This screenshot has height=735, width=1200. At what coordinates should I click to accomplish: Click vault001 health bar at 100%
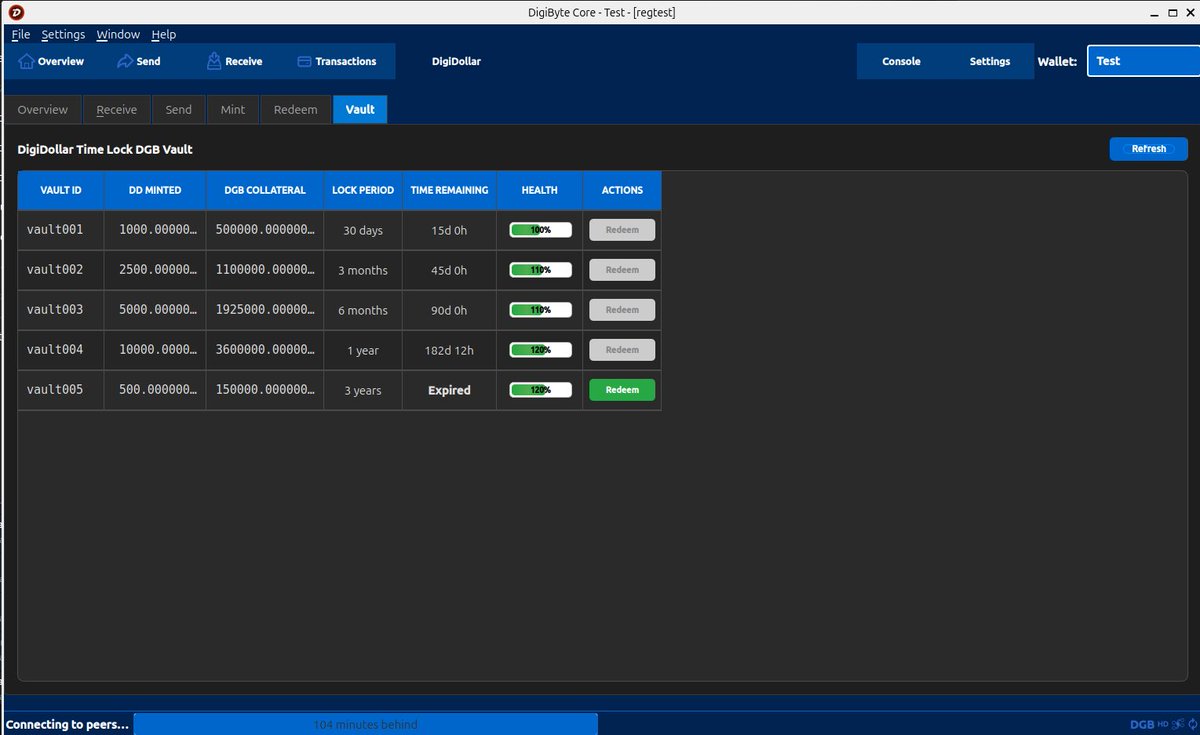coord(541,230)
